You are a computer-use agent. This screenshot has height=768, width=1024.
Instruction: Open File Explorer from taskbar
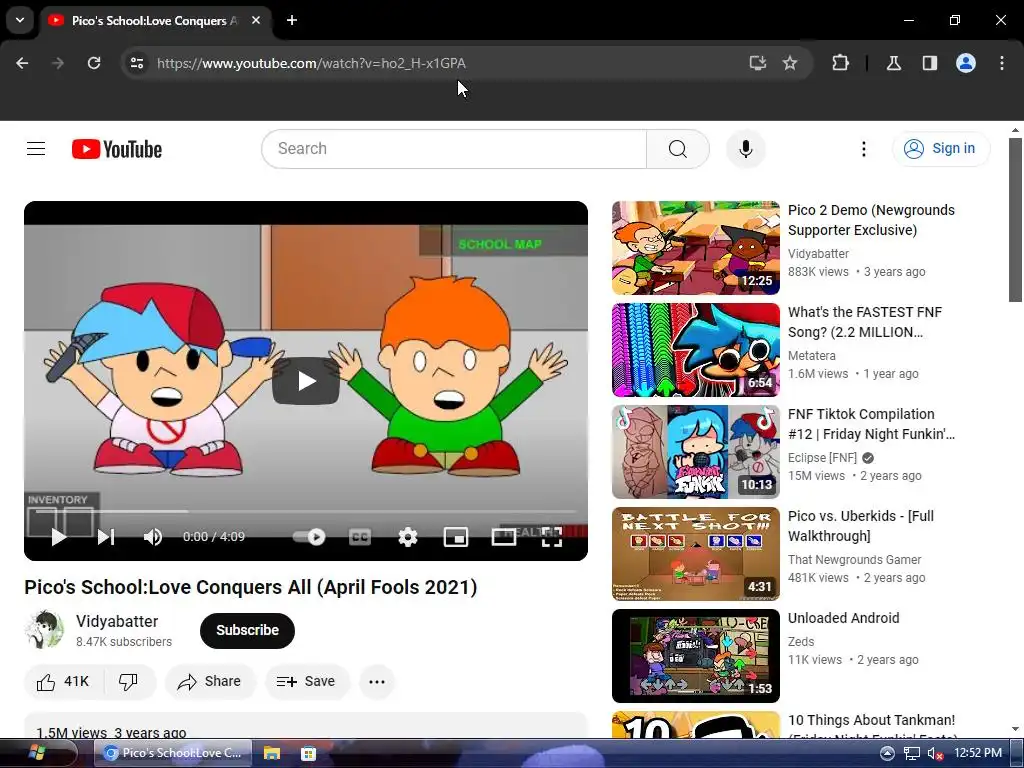(x=272, y=753)
